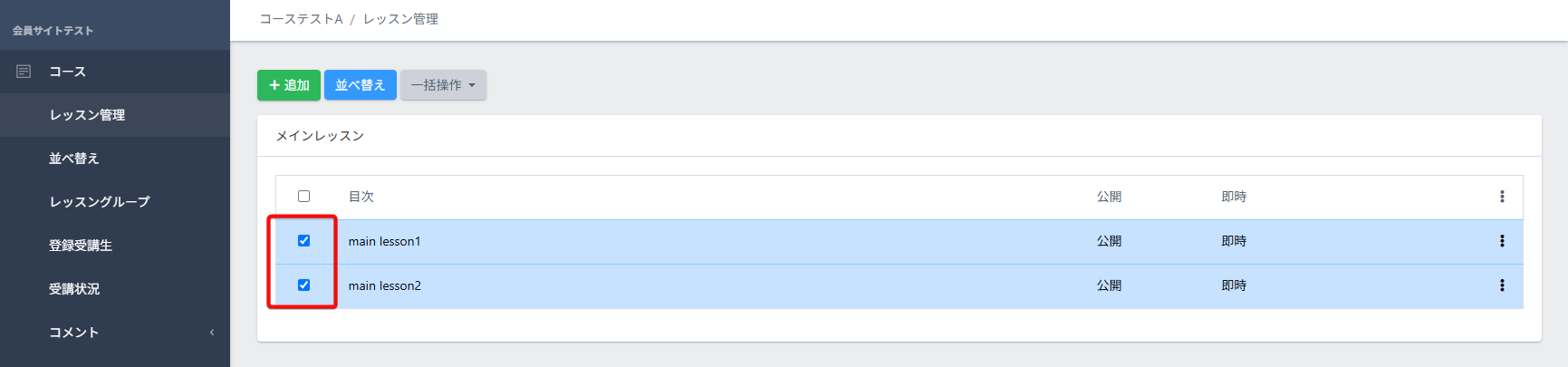Viewport: 1568px width, 367px height.
Task: Open レッスングループ sidebar item
Action: coord(100,202)
